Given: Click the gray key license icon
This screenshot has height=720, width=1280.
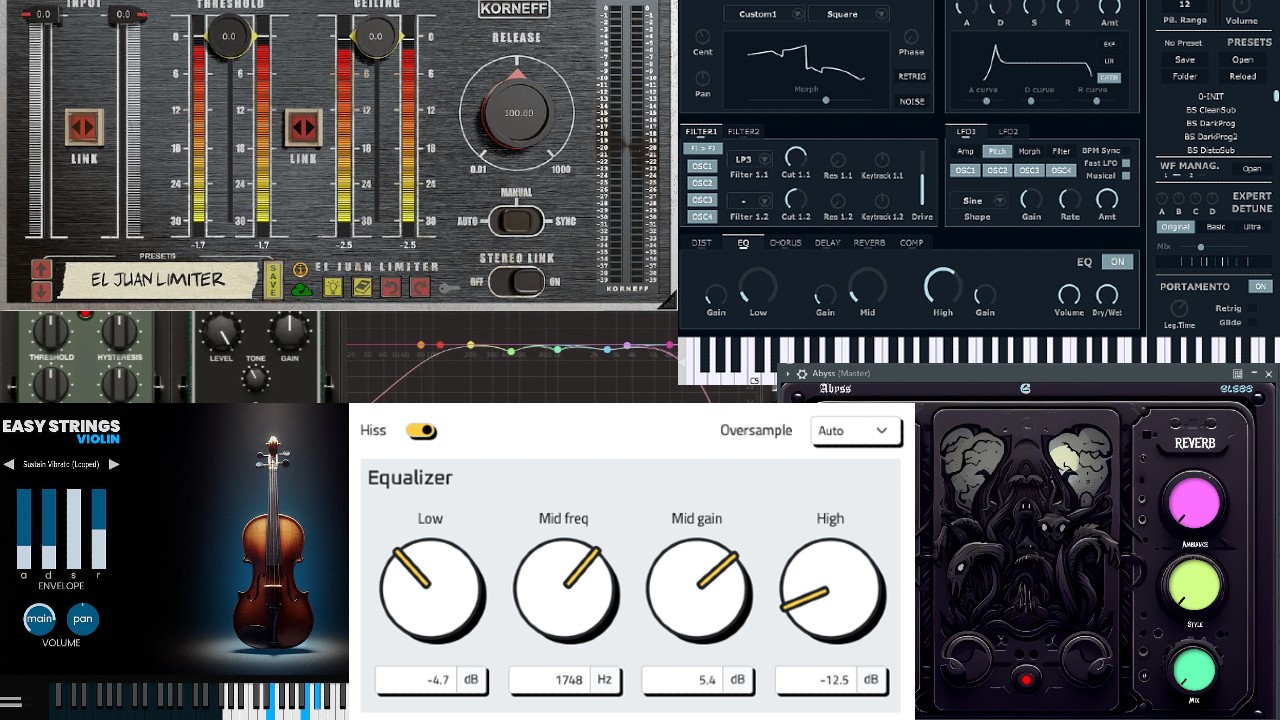Looking at the screenshot, I should point(450,289).
